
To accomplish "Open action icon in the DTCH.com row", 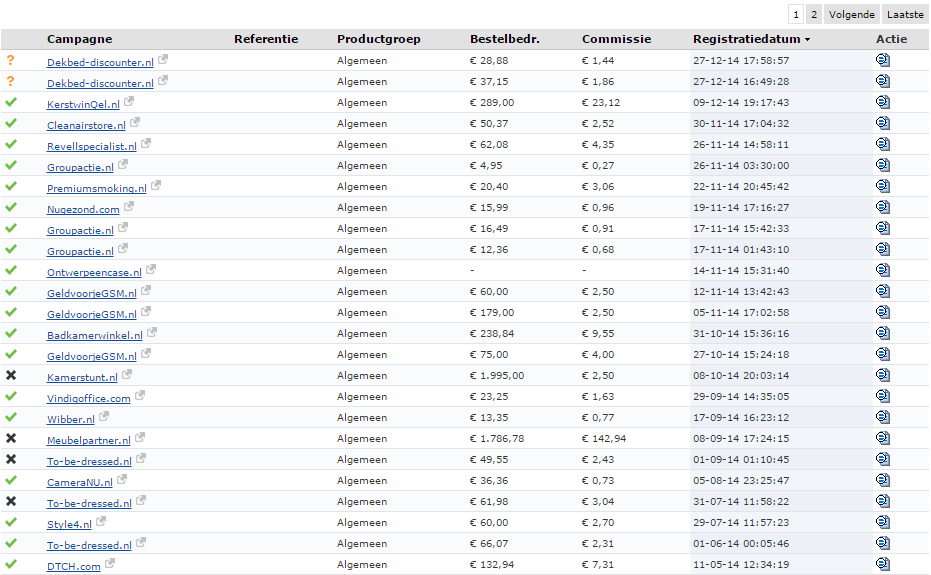I will (x=882, y=564).
